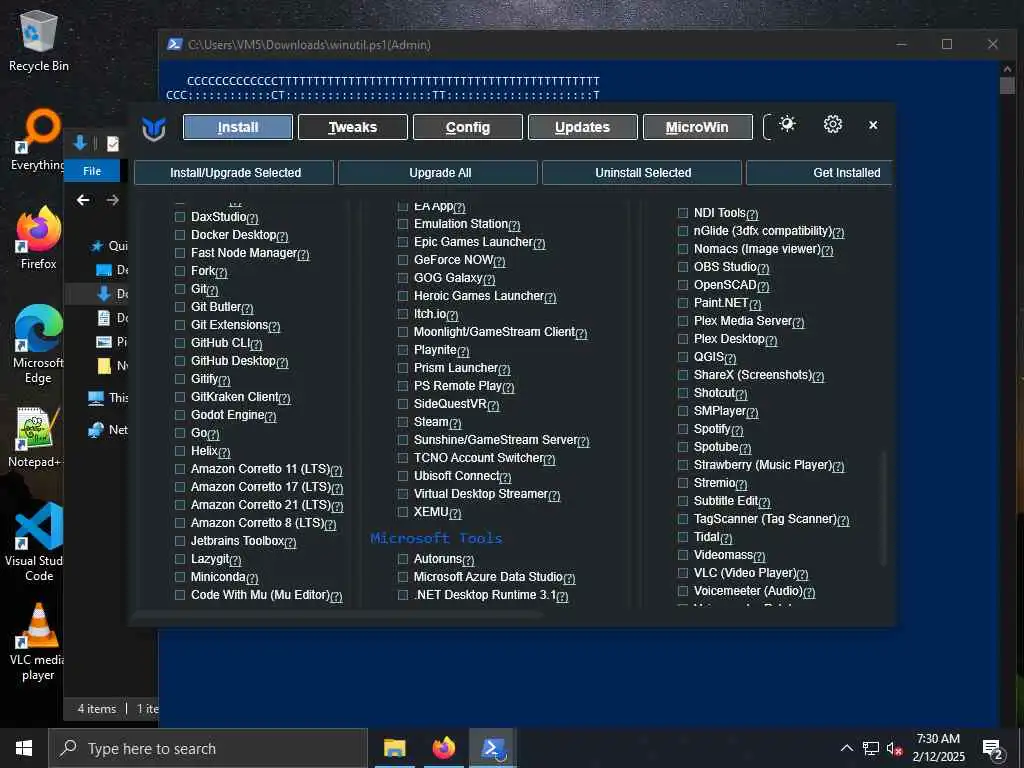This screenshot has height=768, width=1024.
Task: Click the Steam info (?) link
Action: coord(455,424)
